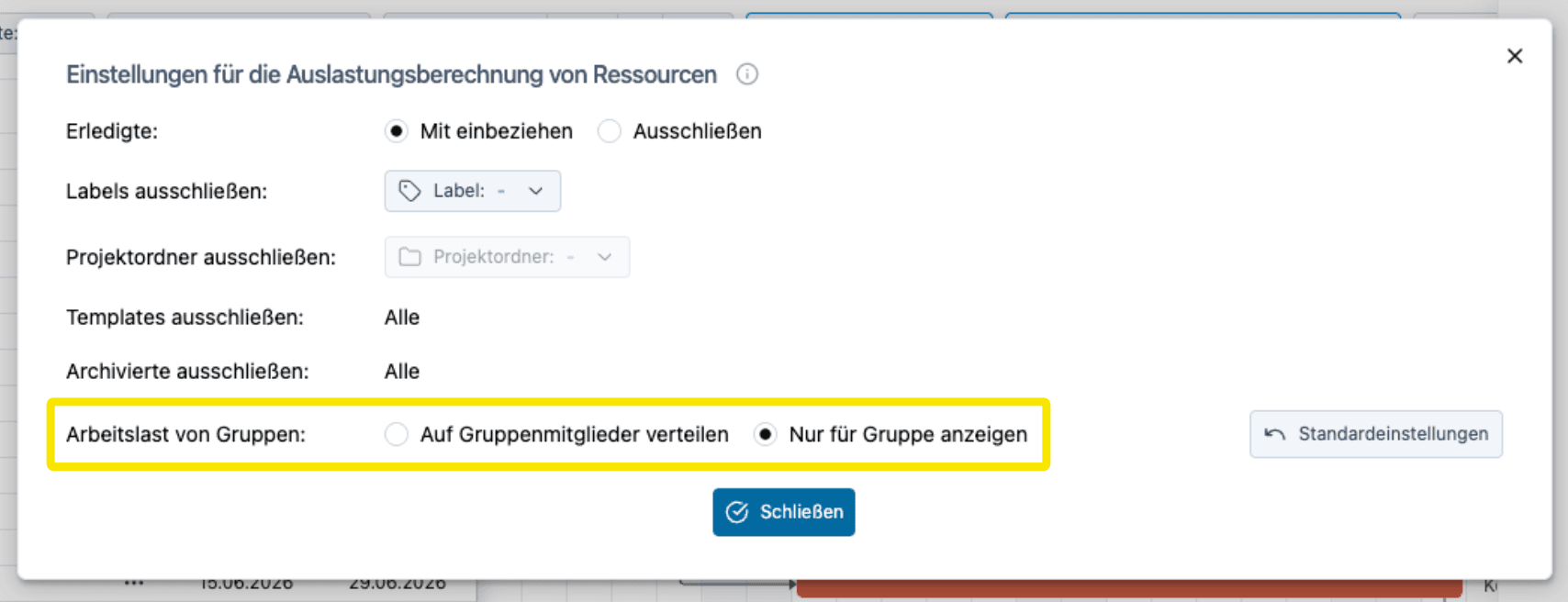Image resolution: width=1568 pixels, height=602 pixels.
Task: Reset with the Standardeinstellungen button
Action: (x=1376, y=434)
